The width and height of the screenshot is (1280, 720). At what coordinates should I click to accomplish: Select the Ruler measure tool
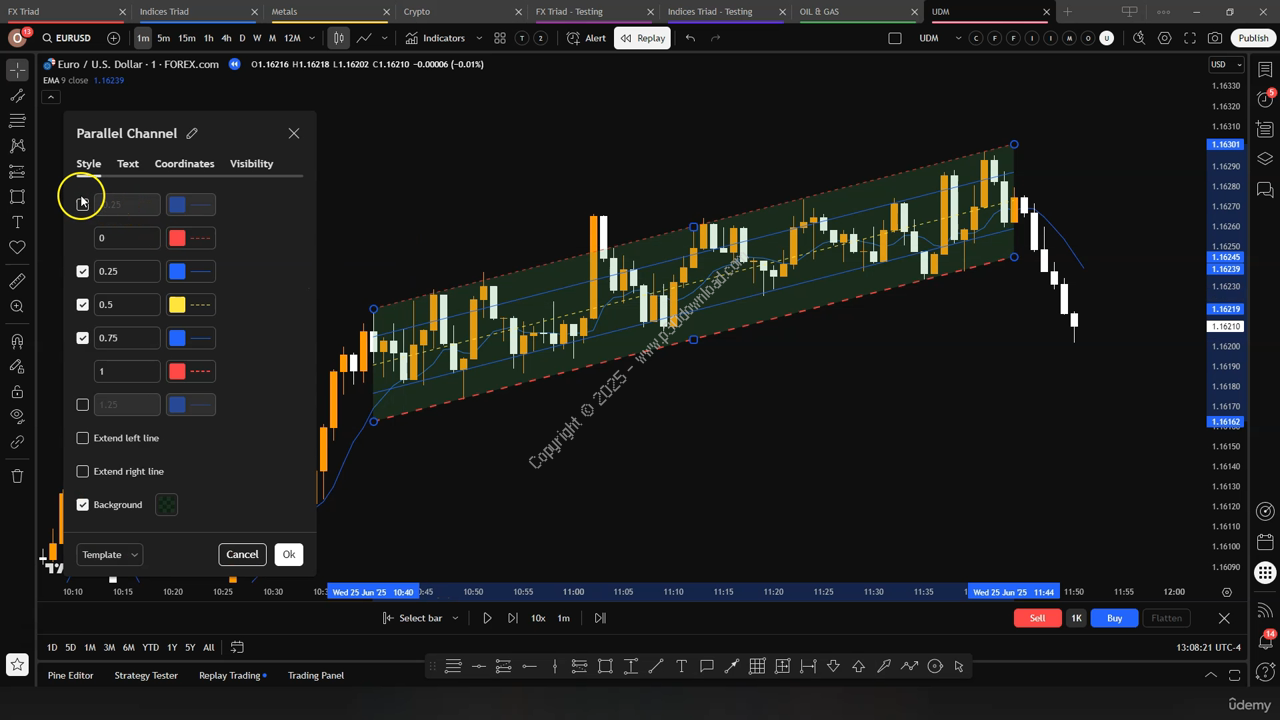click(x=17, y=281)
